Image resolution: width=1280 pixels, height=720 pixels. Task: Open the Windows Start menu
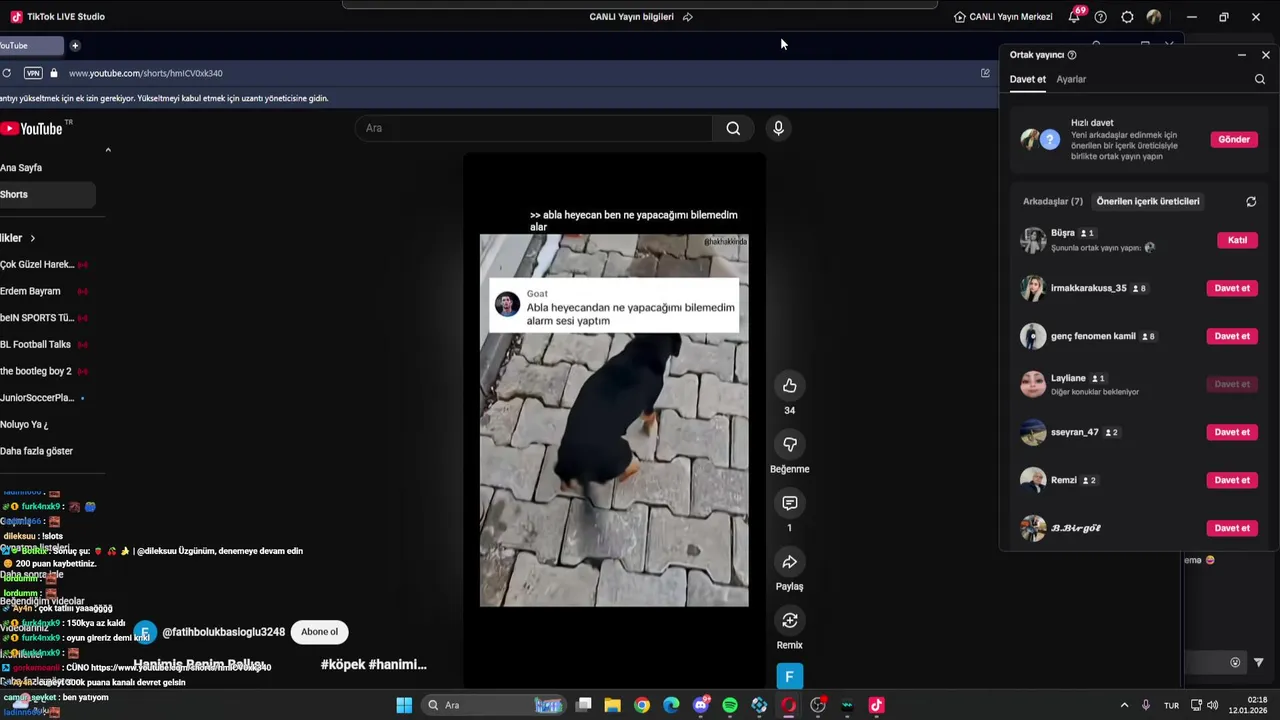coord(404,705)
